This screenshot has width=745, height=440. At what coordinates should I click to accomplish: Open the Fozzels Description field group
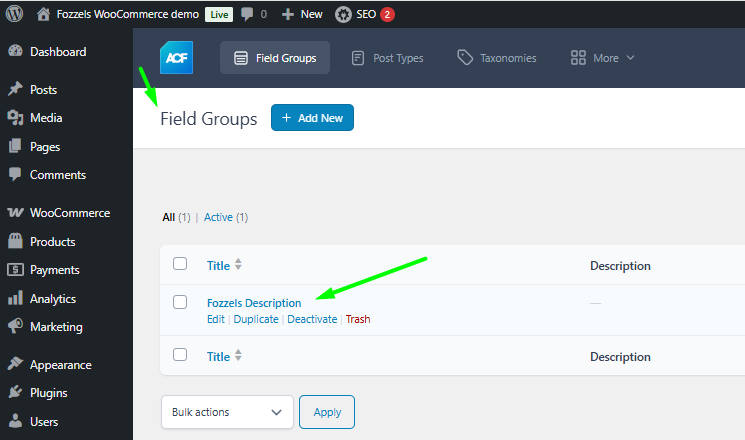click(x=254, y=303)
